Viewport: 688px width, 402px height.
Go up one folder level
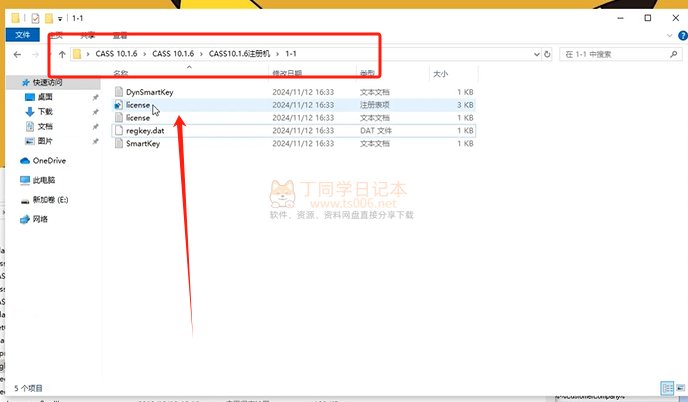pos(62,54)
